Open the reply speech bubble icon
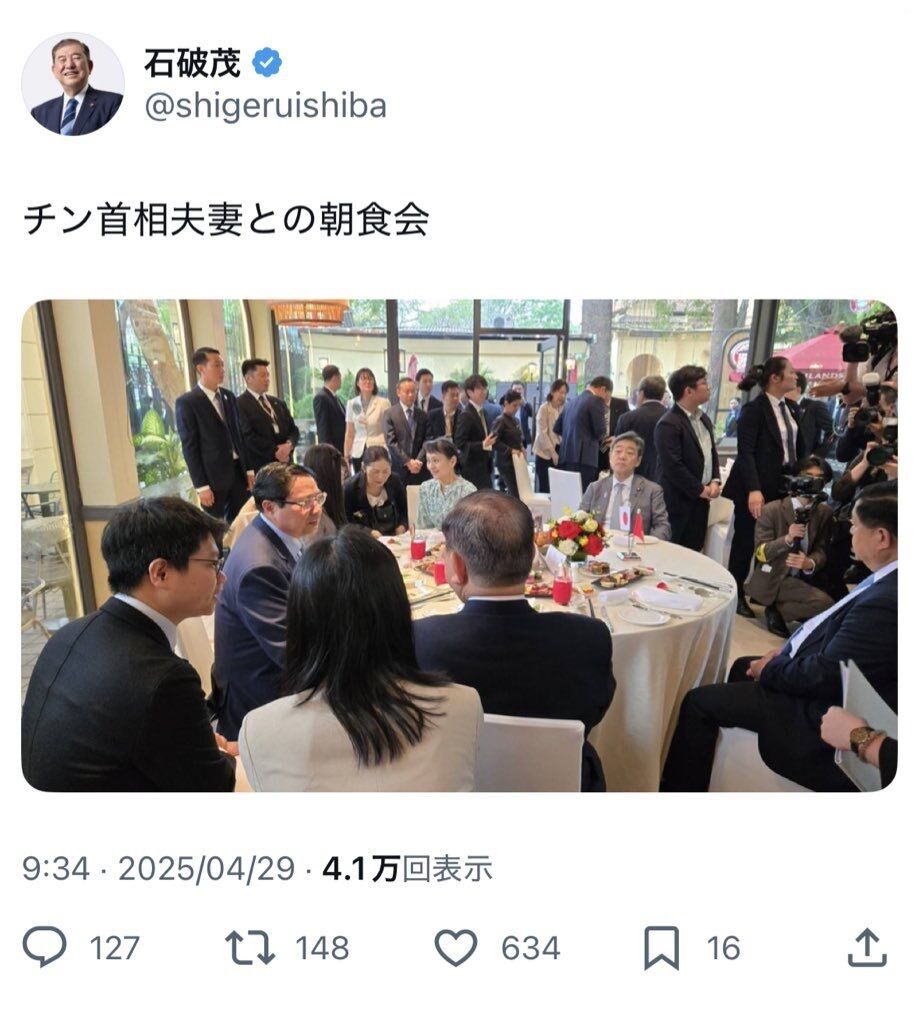Image resolution: width=918 pixels, height=1024 pixels. (44, 946)
